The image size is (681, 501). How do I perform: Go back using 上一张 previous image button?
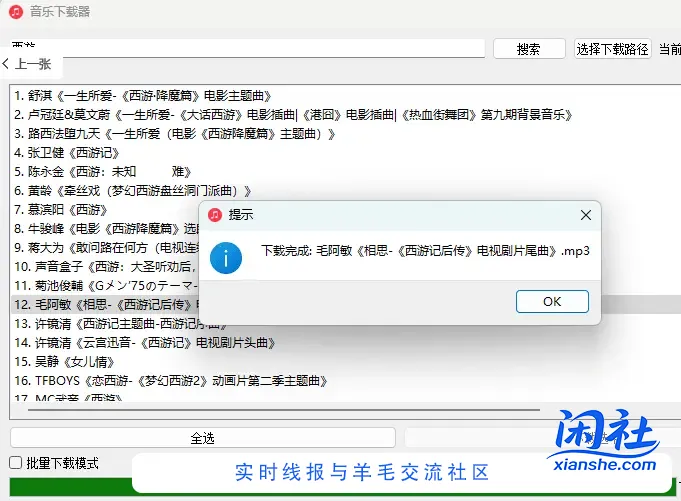[27, 64]
